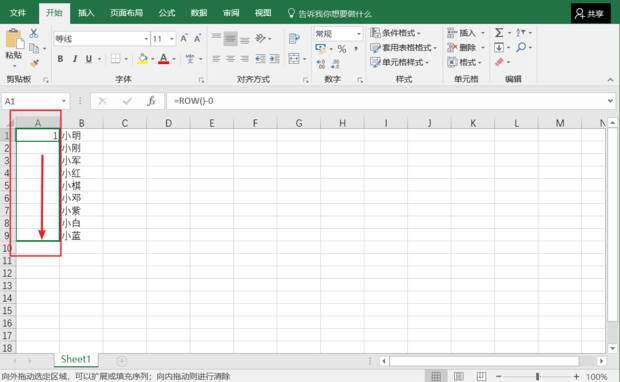Increase font size with larger A
This screenshot has height=382, width=620.
[184, 38]
